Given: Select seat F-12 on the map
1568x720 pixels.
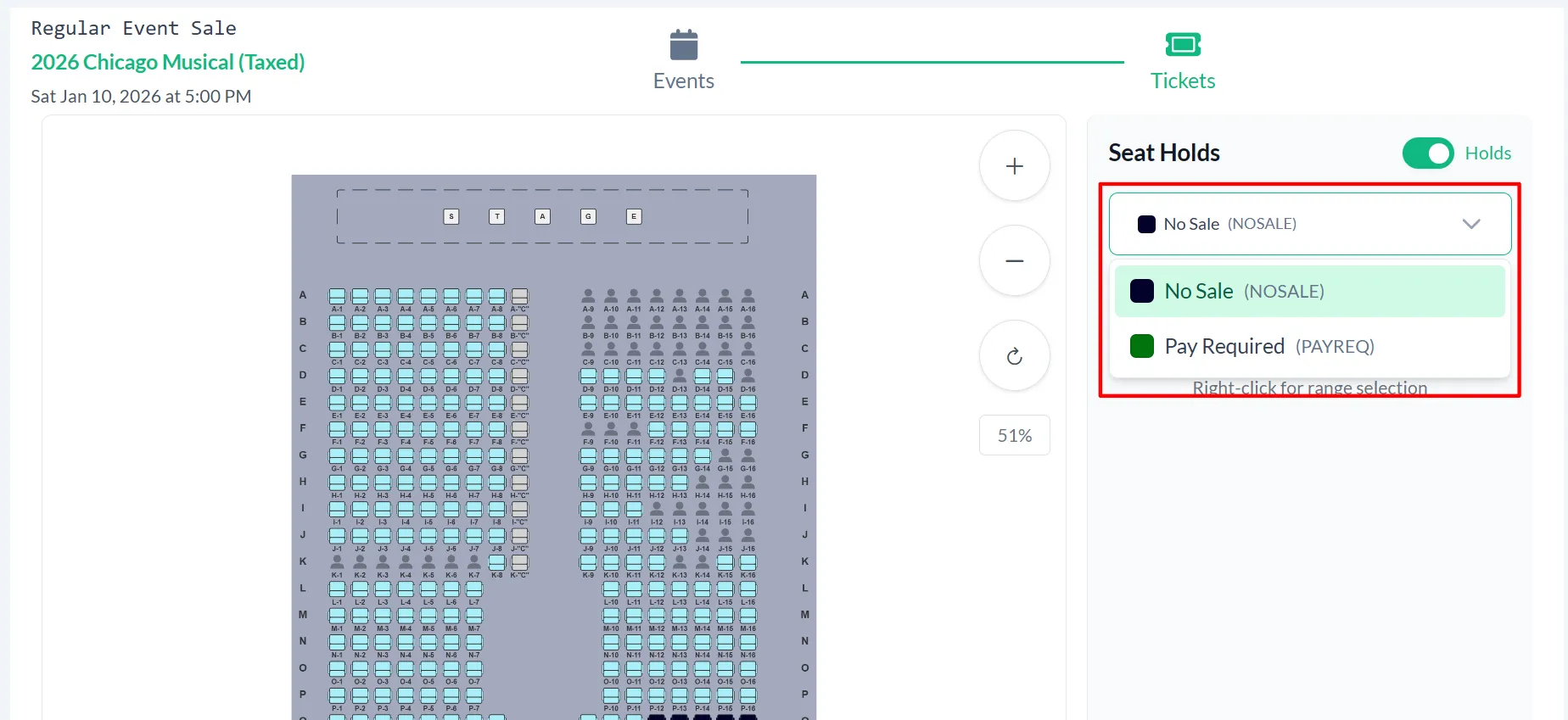Looking at the screenshot, I should click(657, 429).
